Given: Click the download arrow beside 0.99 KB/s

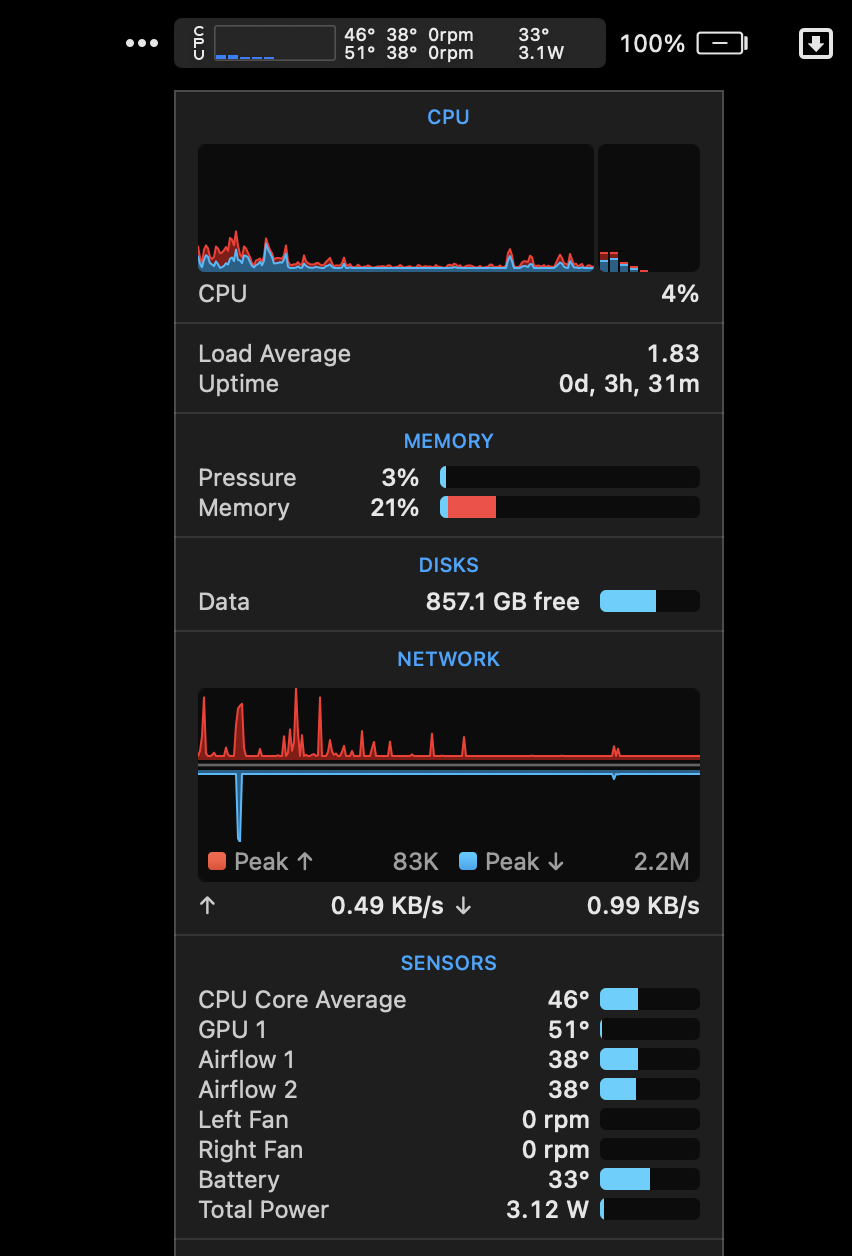Looking at the screenshot, I should 463,906.
